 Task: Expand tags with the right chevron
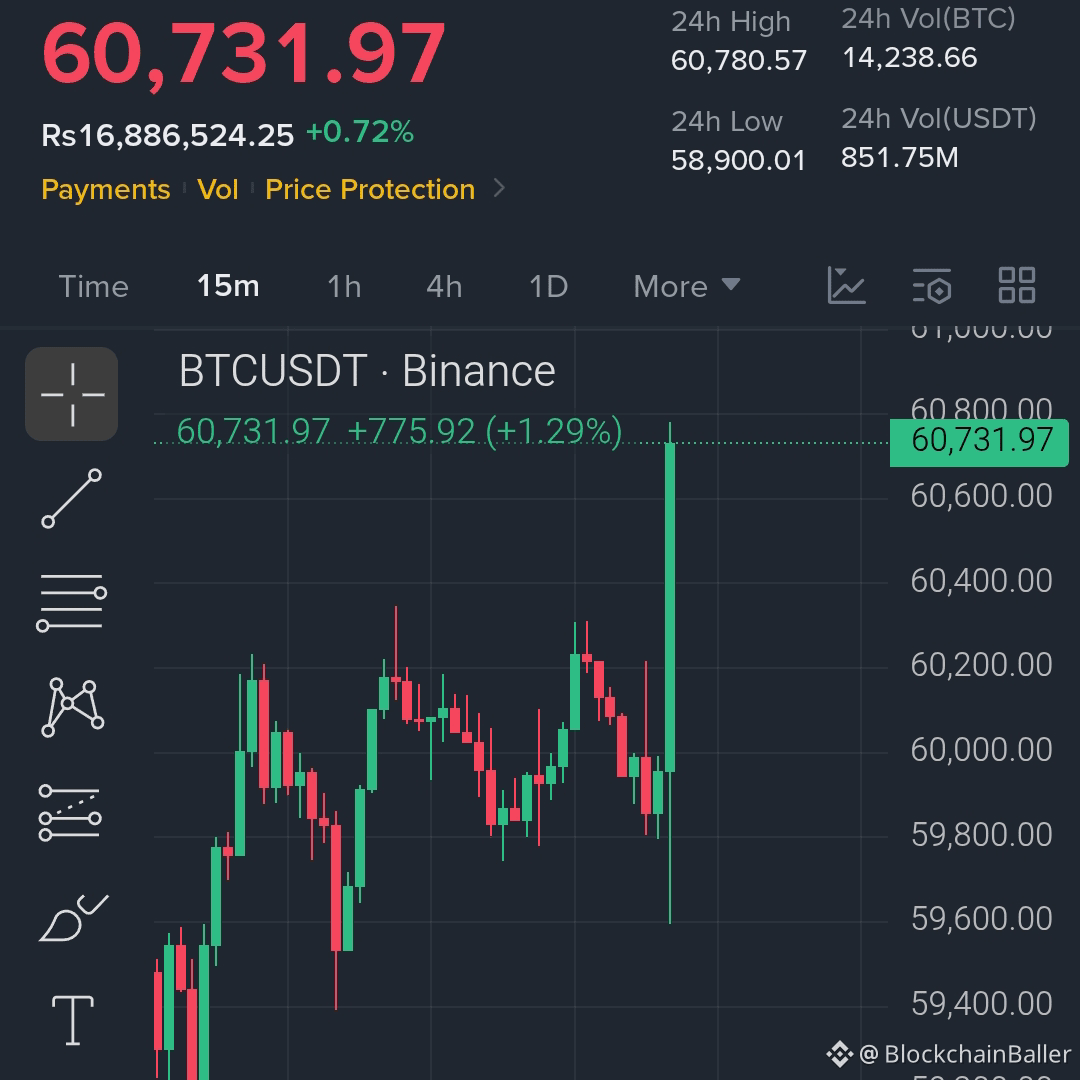tap(499, 188)
